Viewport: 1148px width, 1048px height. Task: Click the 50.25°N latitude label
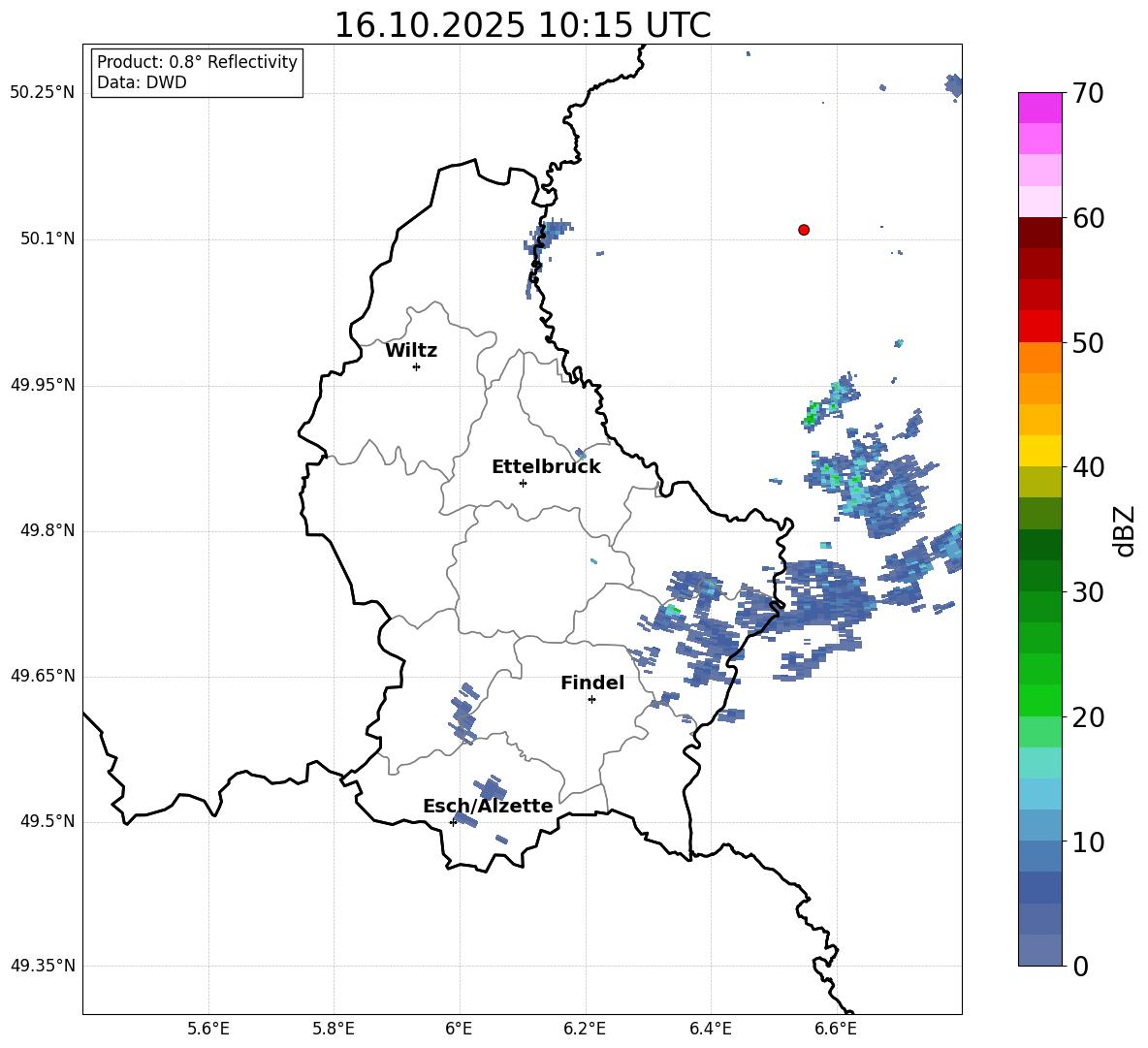tap(43, 93)
